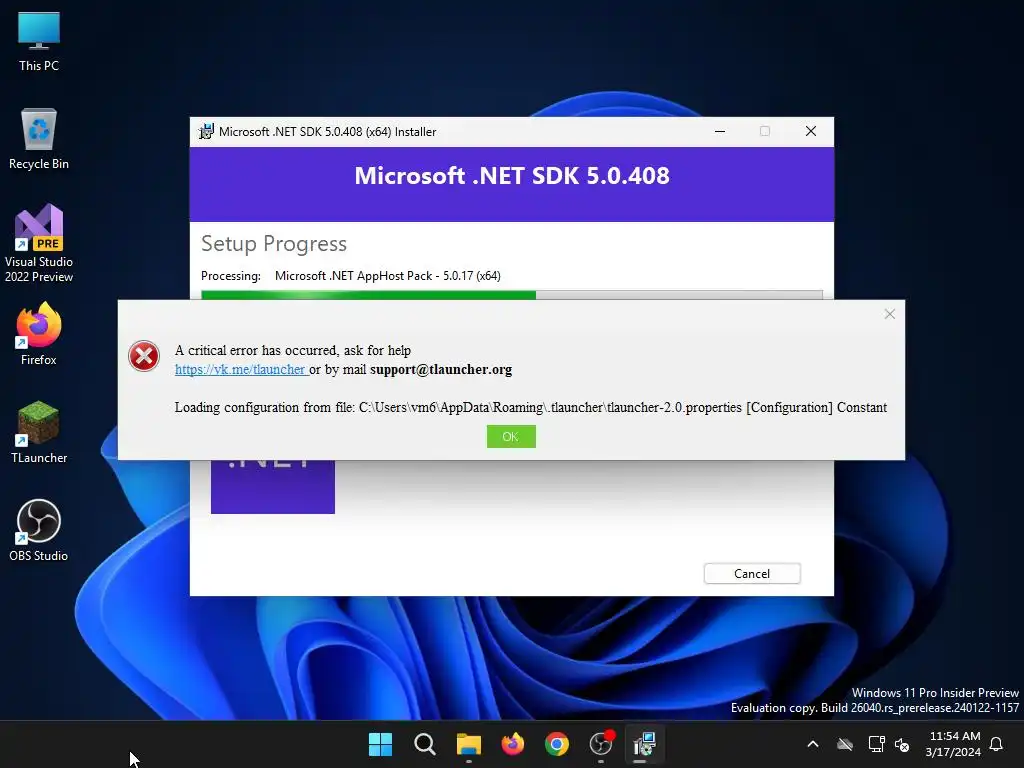
Task: Open the network status tray icon
Action: 876,744
